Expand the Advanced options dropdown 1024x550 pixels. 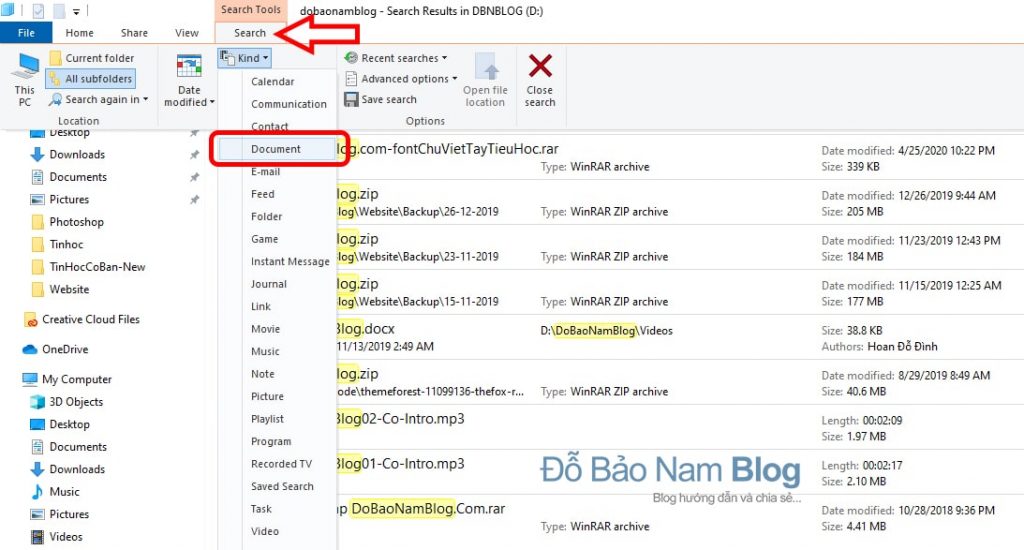point(400,79)
